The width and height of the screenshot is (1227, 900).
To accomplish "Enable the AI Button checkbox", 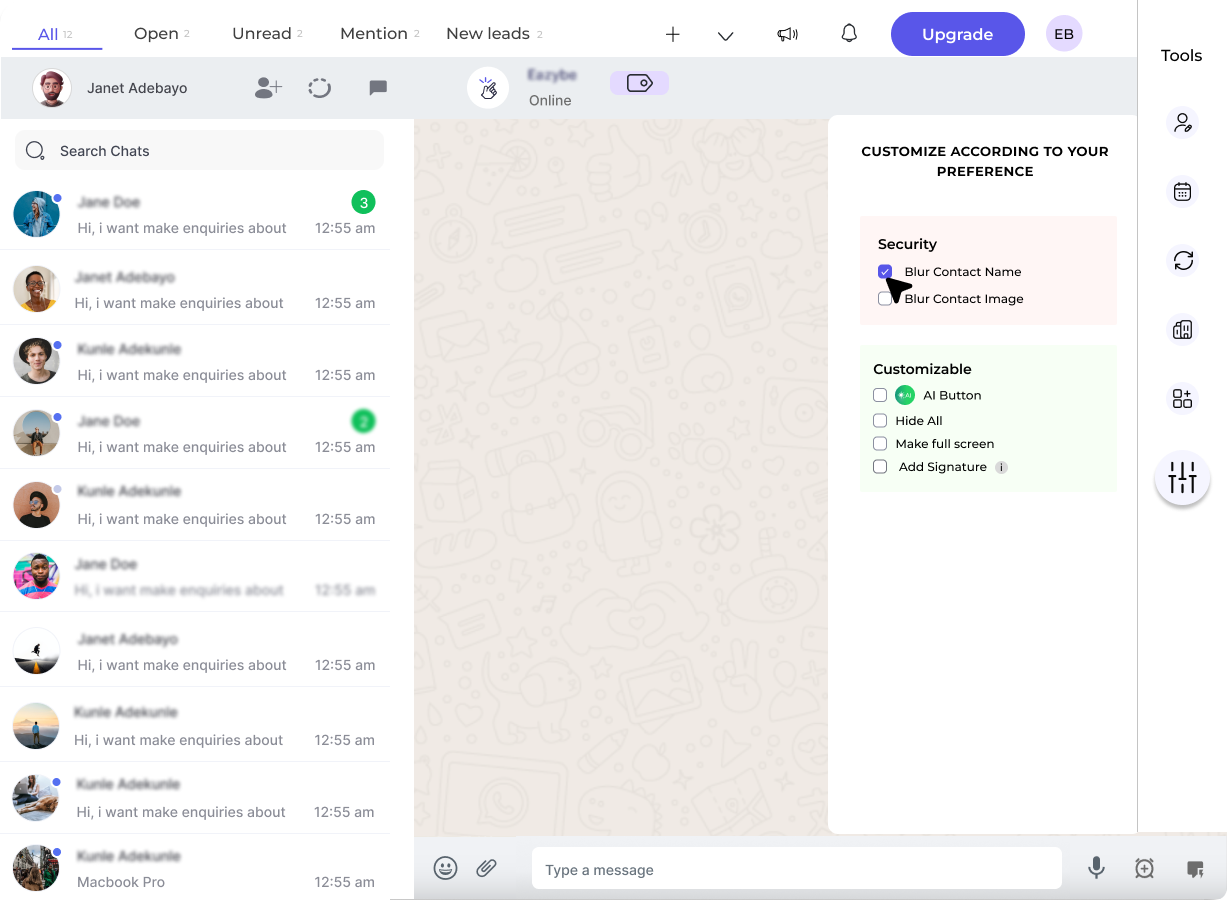I will (x=880, y=395).
